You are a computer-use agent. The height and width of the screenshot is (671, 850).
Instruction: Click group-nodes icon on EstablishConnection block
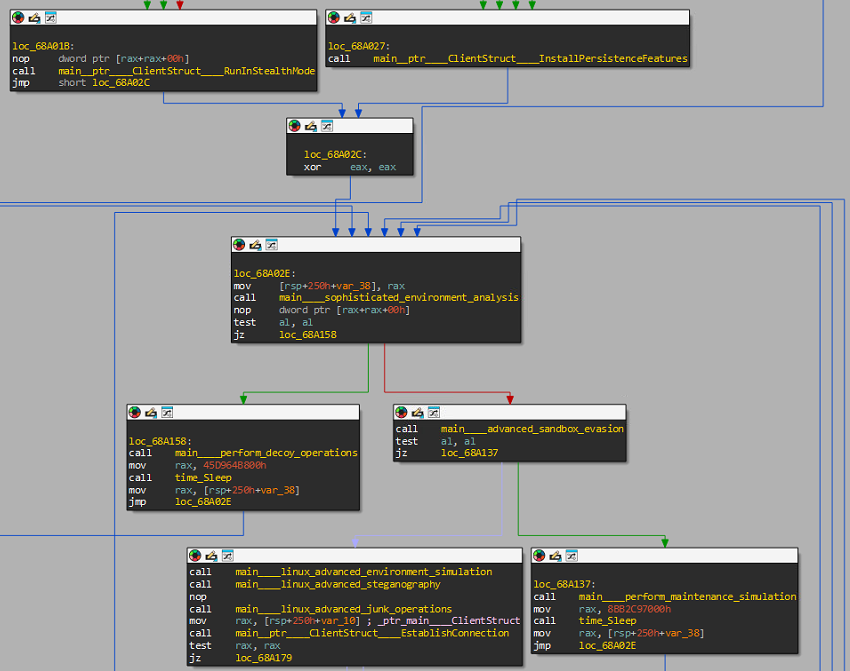point(228,556)
